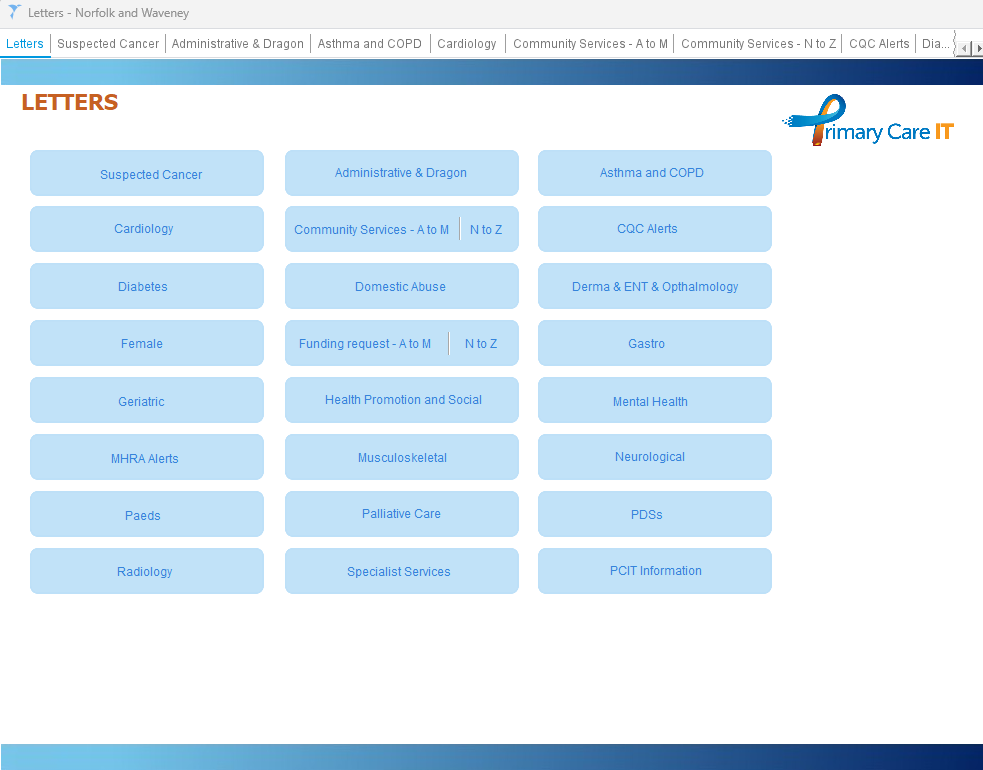Screen dimensions: 983x770
Task: Select the CQC Alerts tab
Action: [879, 44]
